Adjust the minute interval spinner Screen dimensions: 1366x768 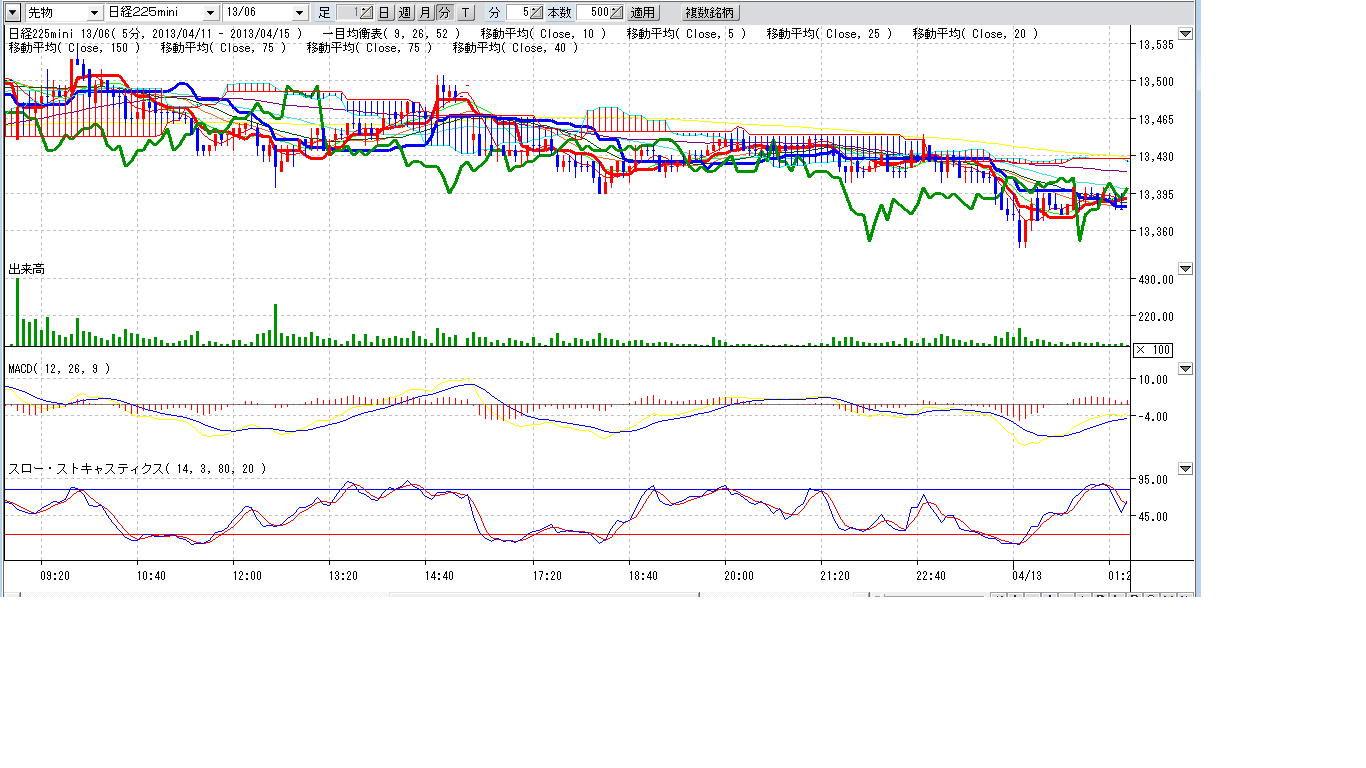537,13
